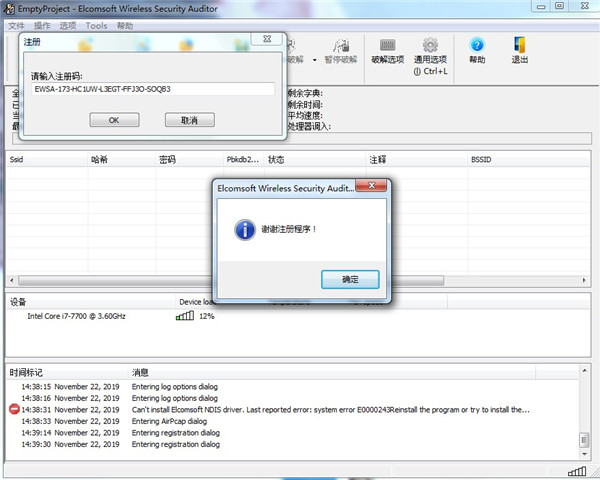Viewport: 600px width, 480px height.
Task: Click the 时间标记 column header
Action: click(67, 372)
